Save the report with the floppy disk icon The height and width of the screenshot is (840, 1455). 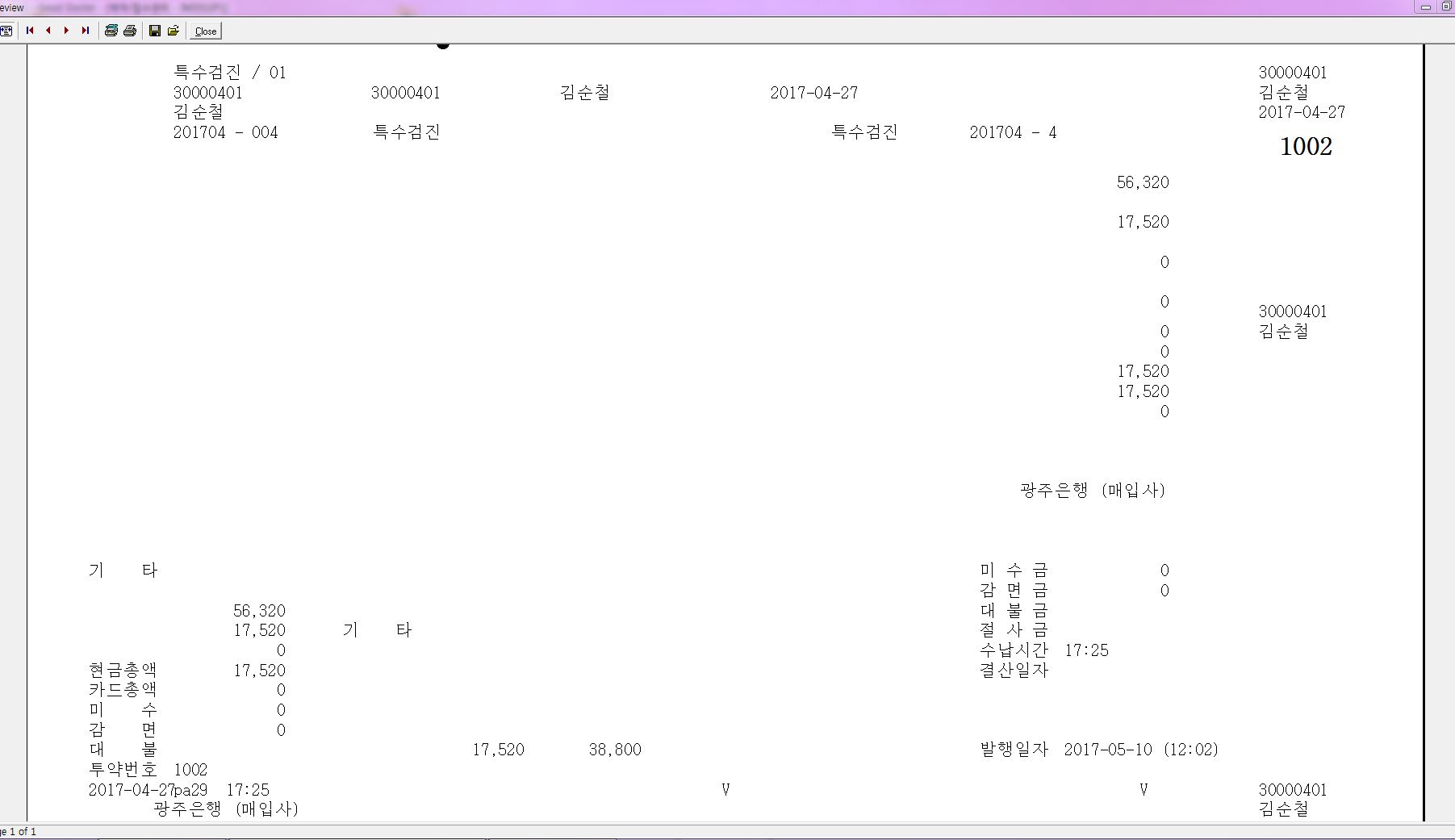pyautogui.click(x=155, y=31)
